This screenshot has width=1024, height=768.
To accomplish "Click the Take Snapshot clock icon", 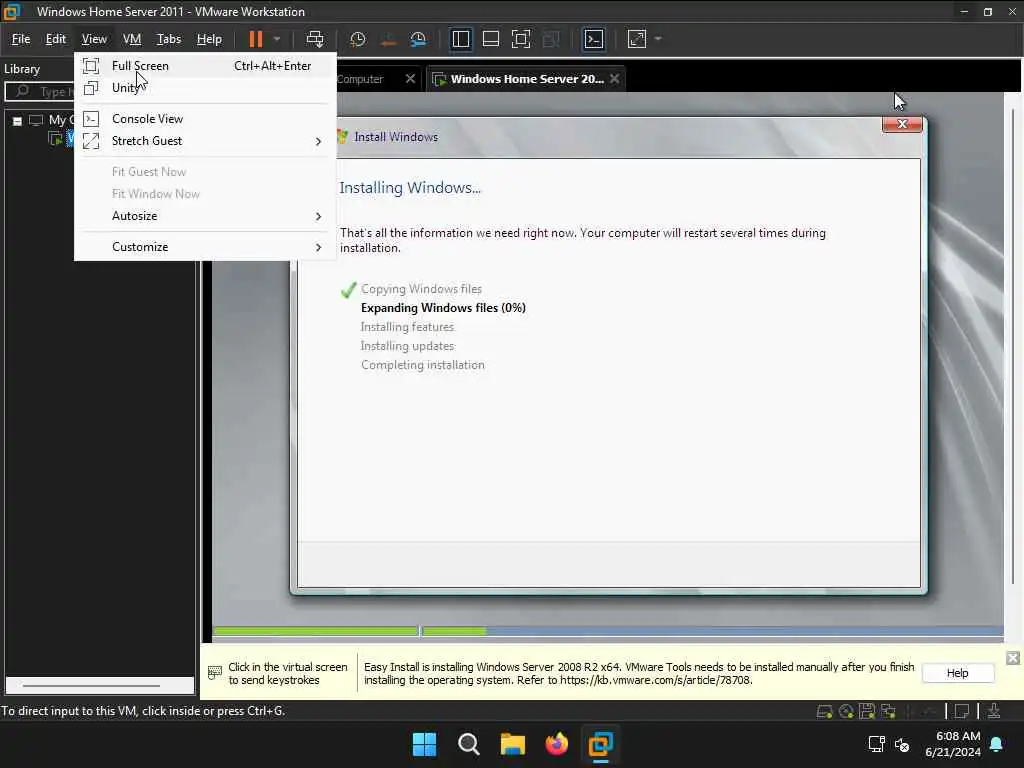I will pyautogui.click(x=357, y=39).
